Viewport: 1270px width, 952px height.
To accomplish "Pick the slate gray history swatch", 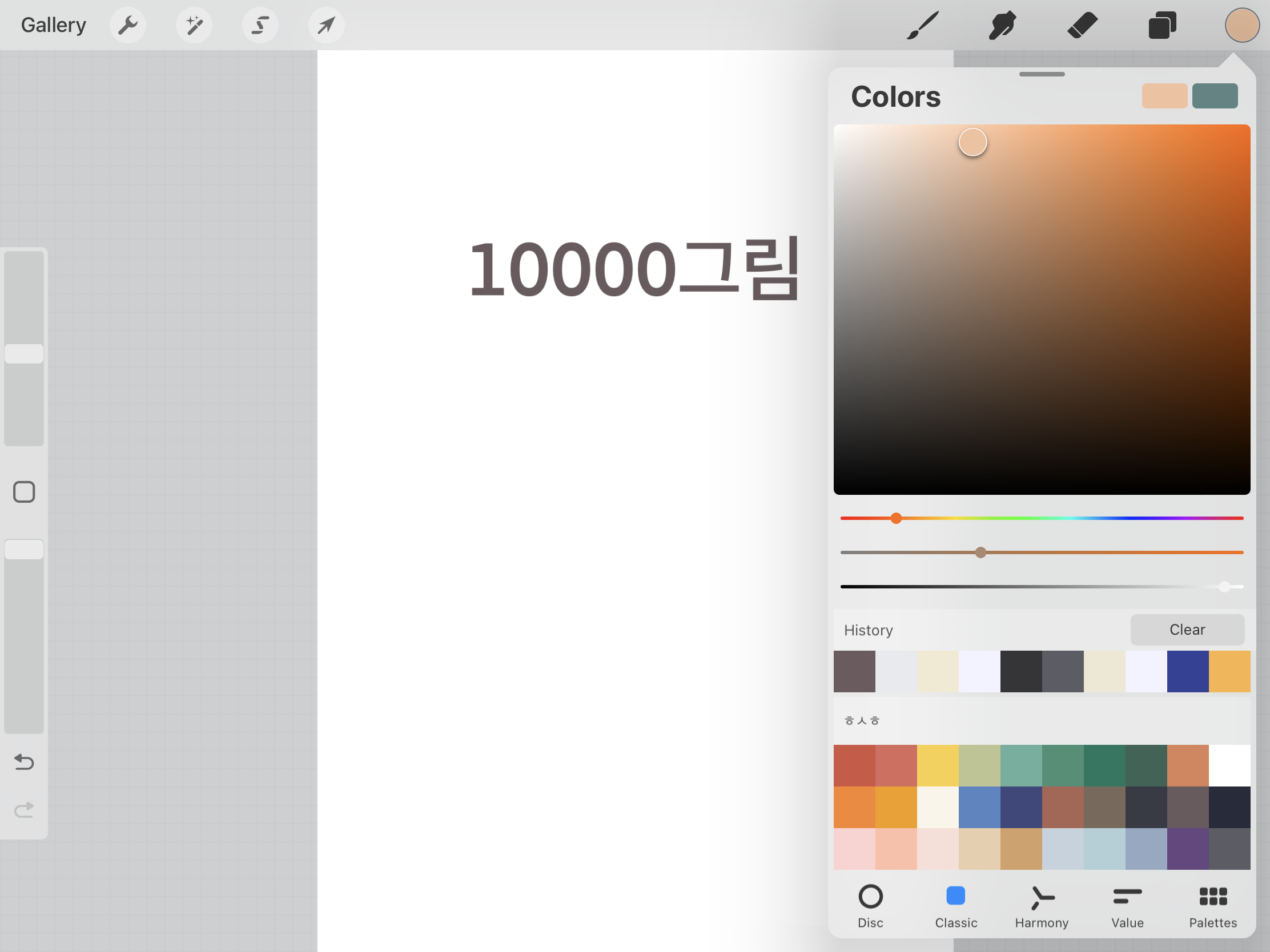I will 1063,671.
